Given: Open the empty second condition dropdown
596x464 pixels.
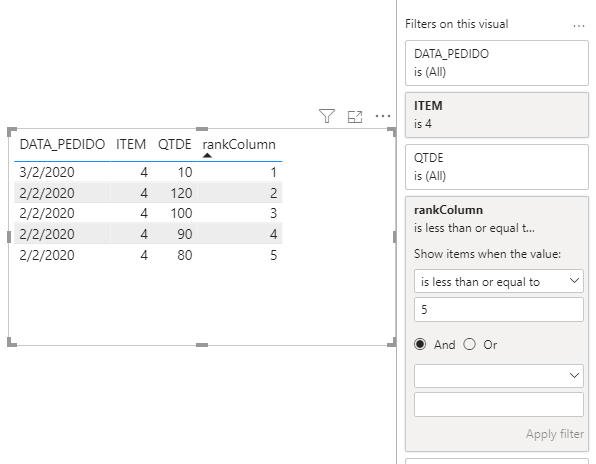Looking at the screenshot, I should [x=499, y=376].
